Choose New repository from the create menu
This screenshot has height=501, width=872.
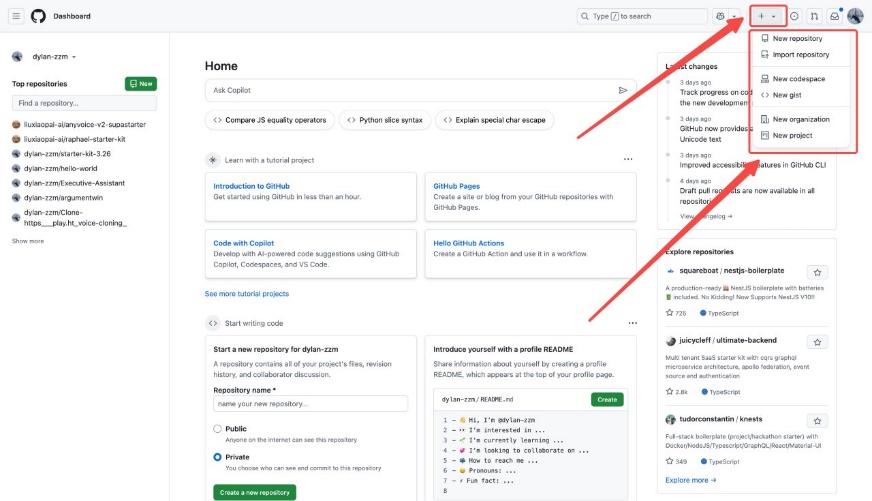pyautogui.click(x=797, y=39)
